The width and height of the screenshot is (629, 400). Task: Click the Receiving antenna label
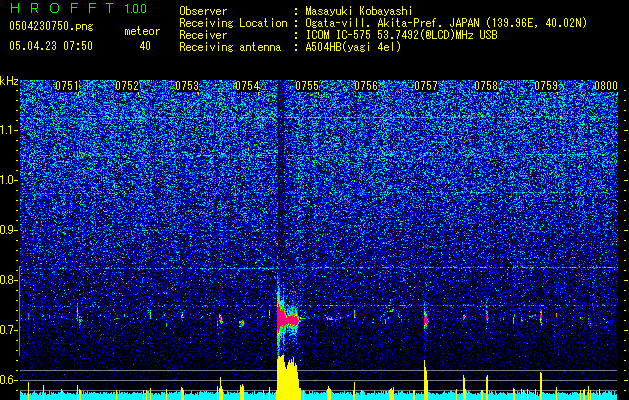coord(230,47)
